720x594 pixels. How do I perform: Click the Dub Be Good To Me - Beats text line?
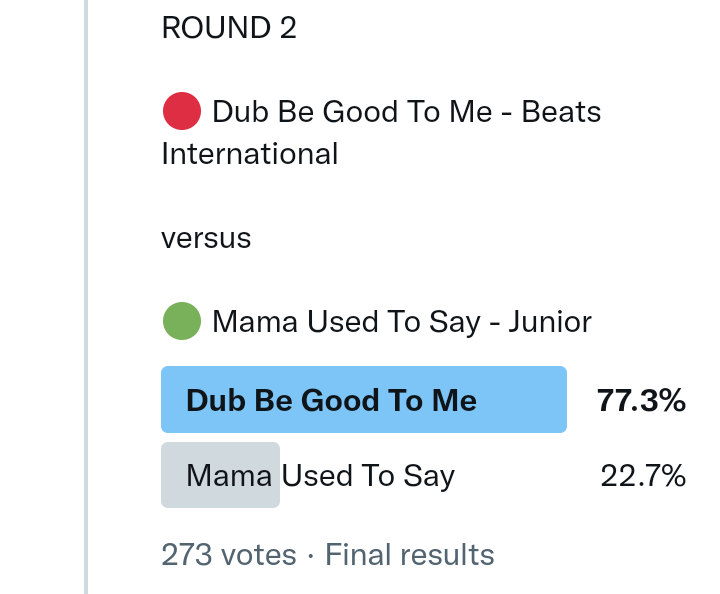point(406,111)
